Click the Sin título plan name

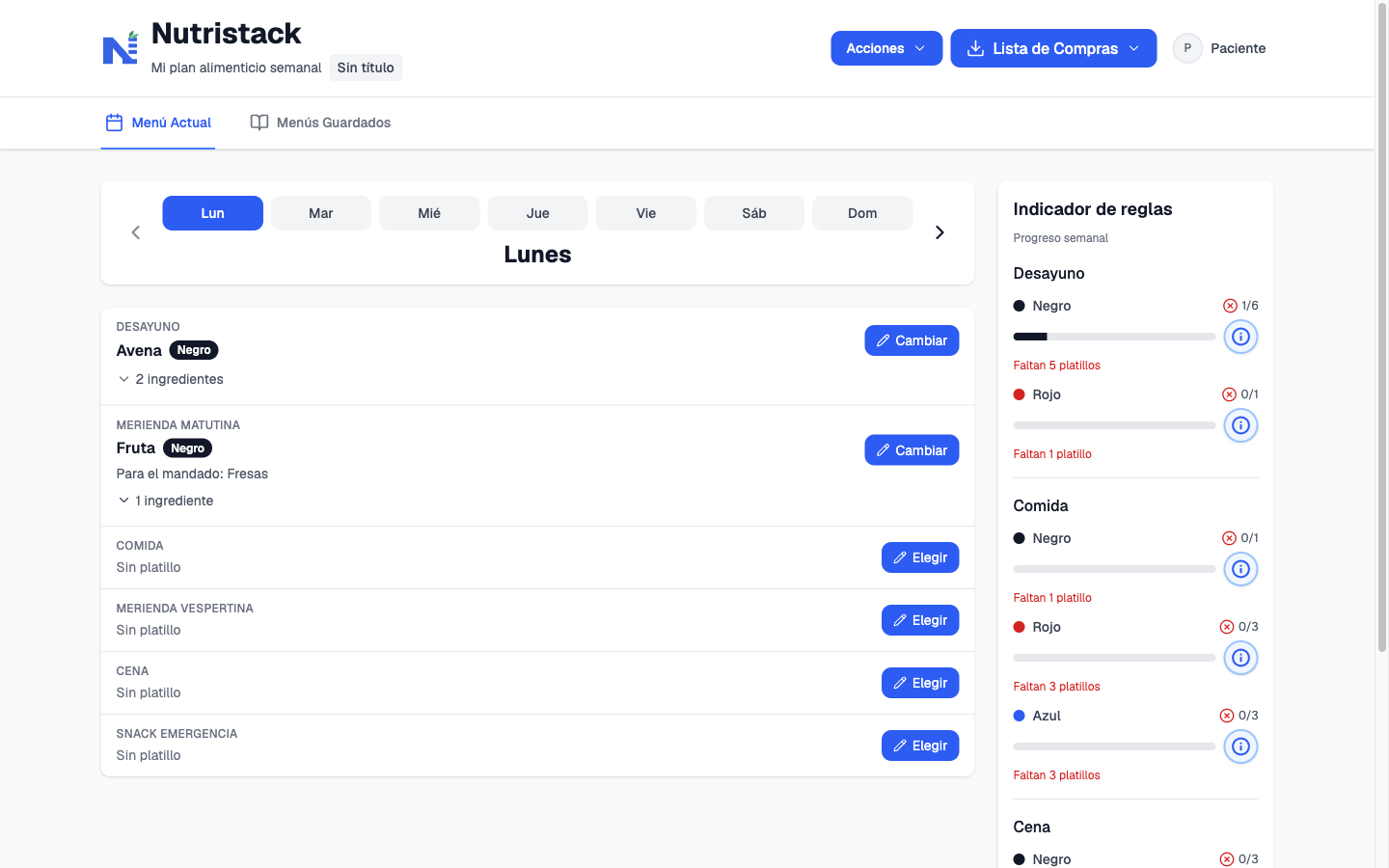click(366, 68)
